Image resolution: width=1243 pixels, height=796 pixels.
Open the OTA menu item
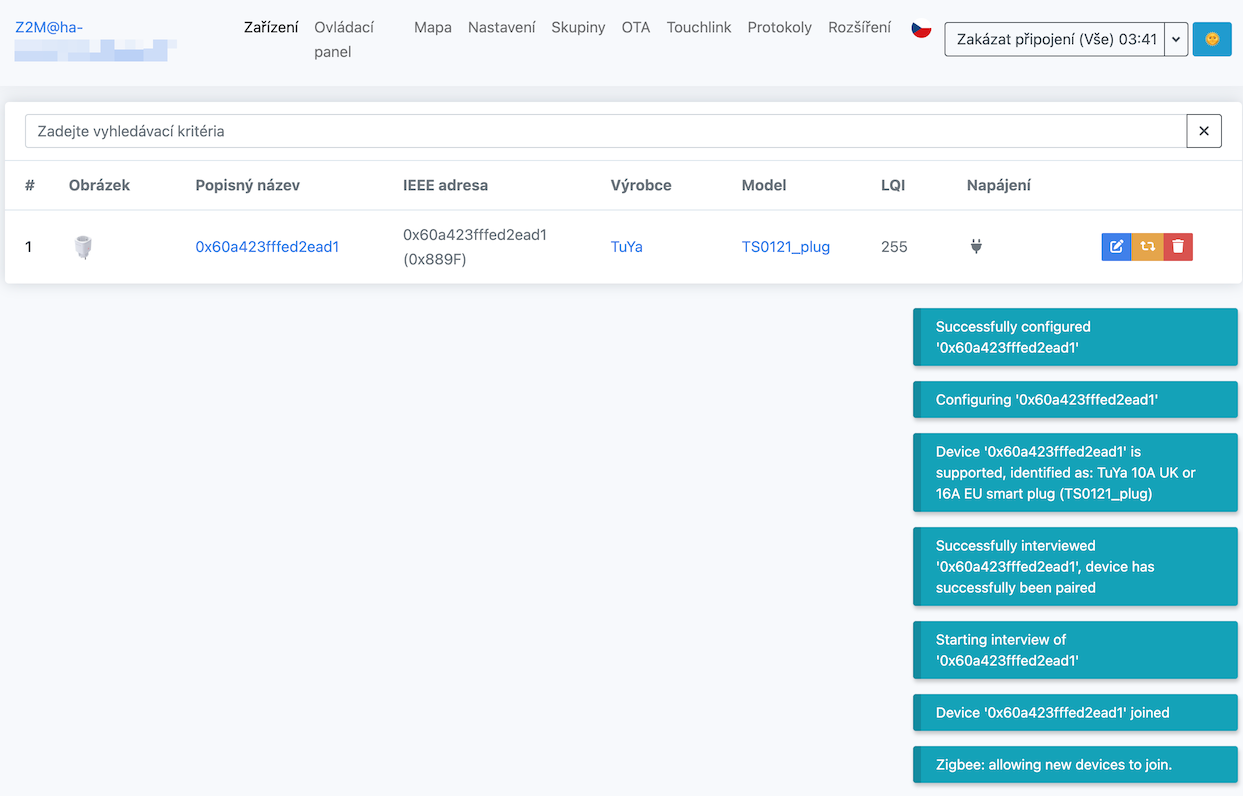(x=635, y=27)
